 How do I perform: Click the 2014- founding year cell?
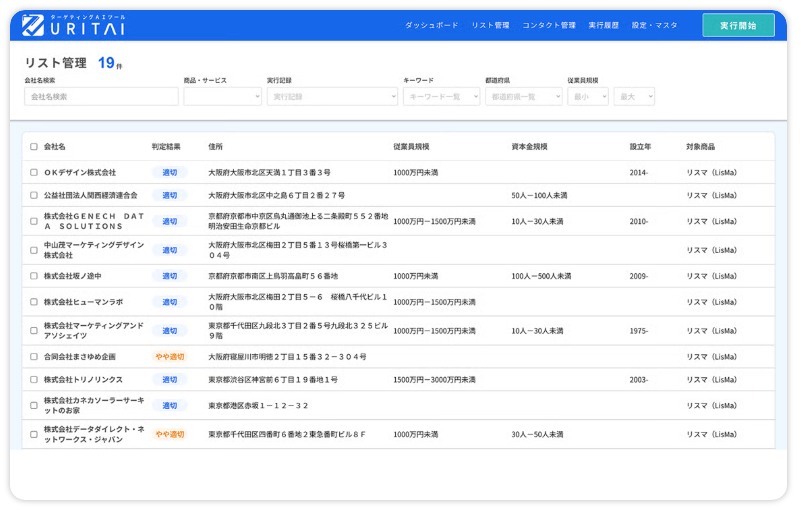coord(639,173)
